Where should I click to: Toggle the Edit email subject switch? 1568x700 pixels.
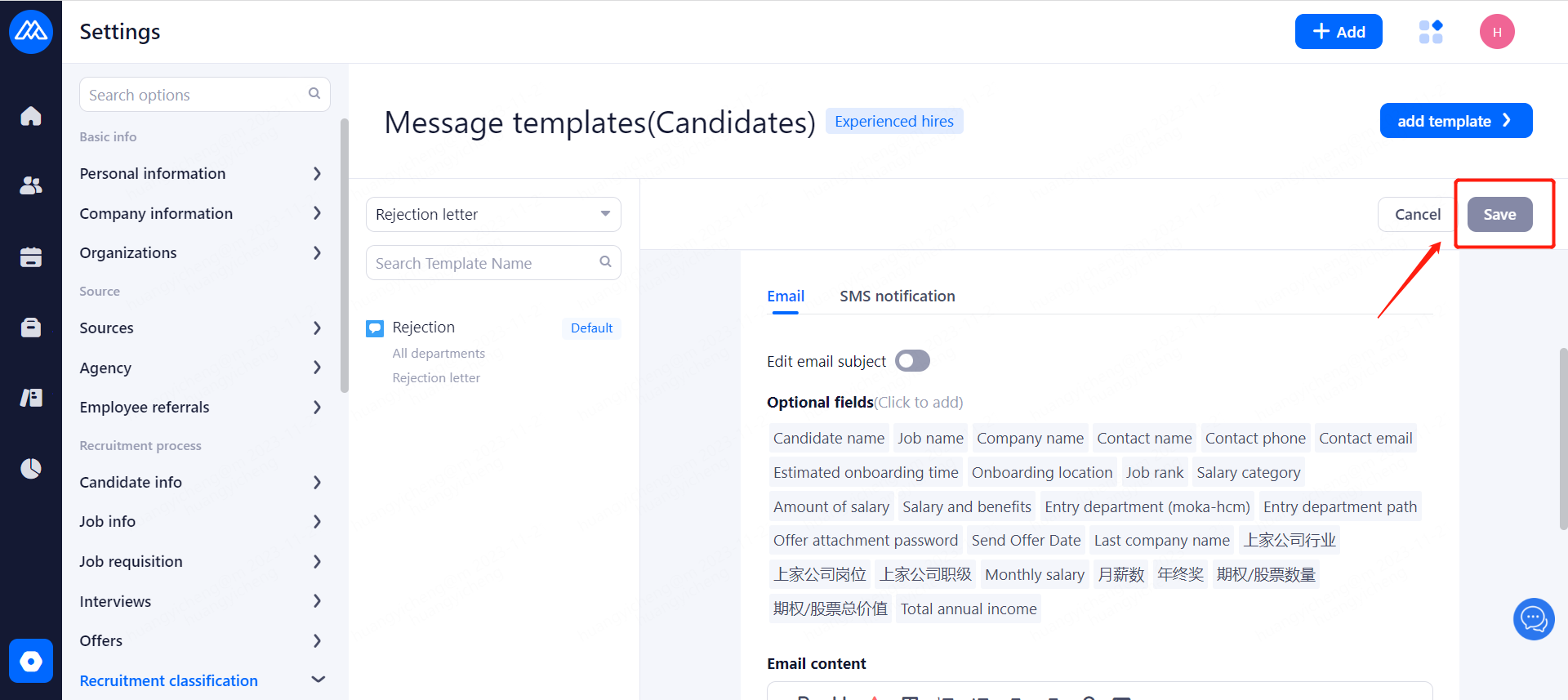912,361
